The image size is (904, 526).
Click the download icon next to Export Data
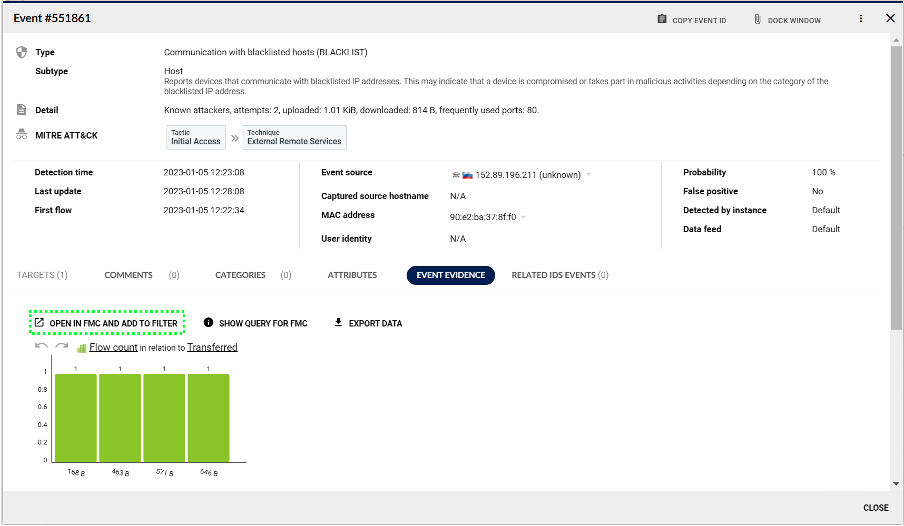click(x=338, y=323)
